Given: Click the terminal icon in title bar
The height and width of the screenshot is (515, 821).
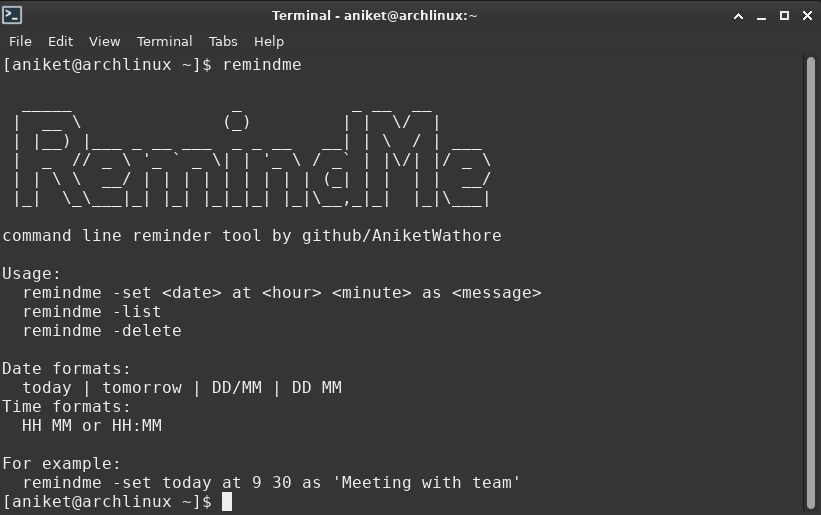Looking at the screenshot, I should [12, 15].
